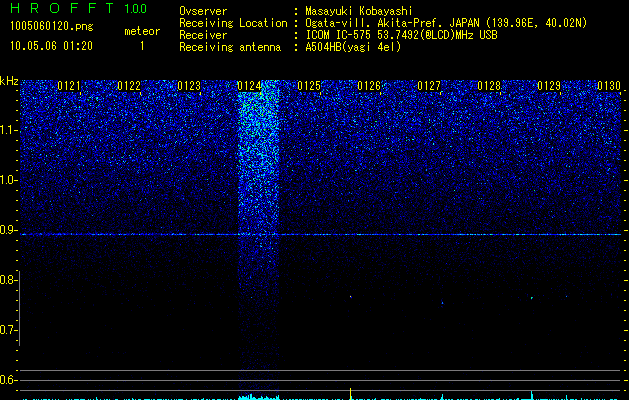The height and width of the screenshot is (400, 629).
Task: Click the ICOM IC-575 receiver value
Action: (401, 35)
